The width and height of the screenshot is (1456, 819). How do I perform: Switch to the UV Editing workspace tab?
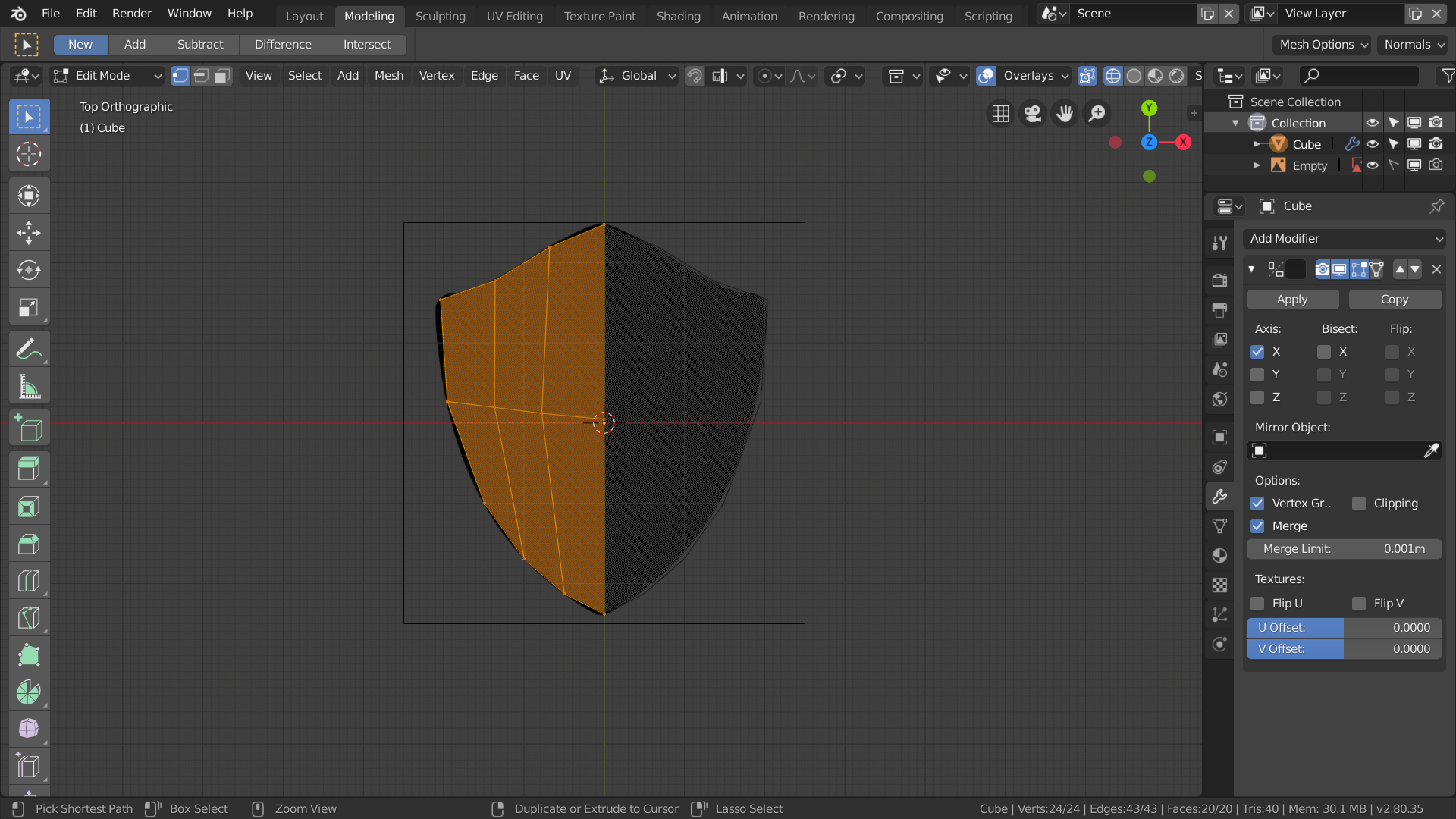click(515, 16)
